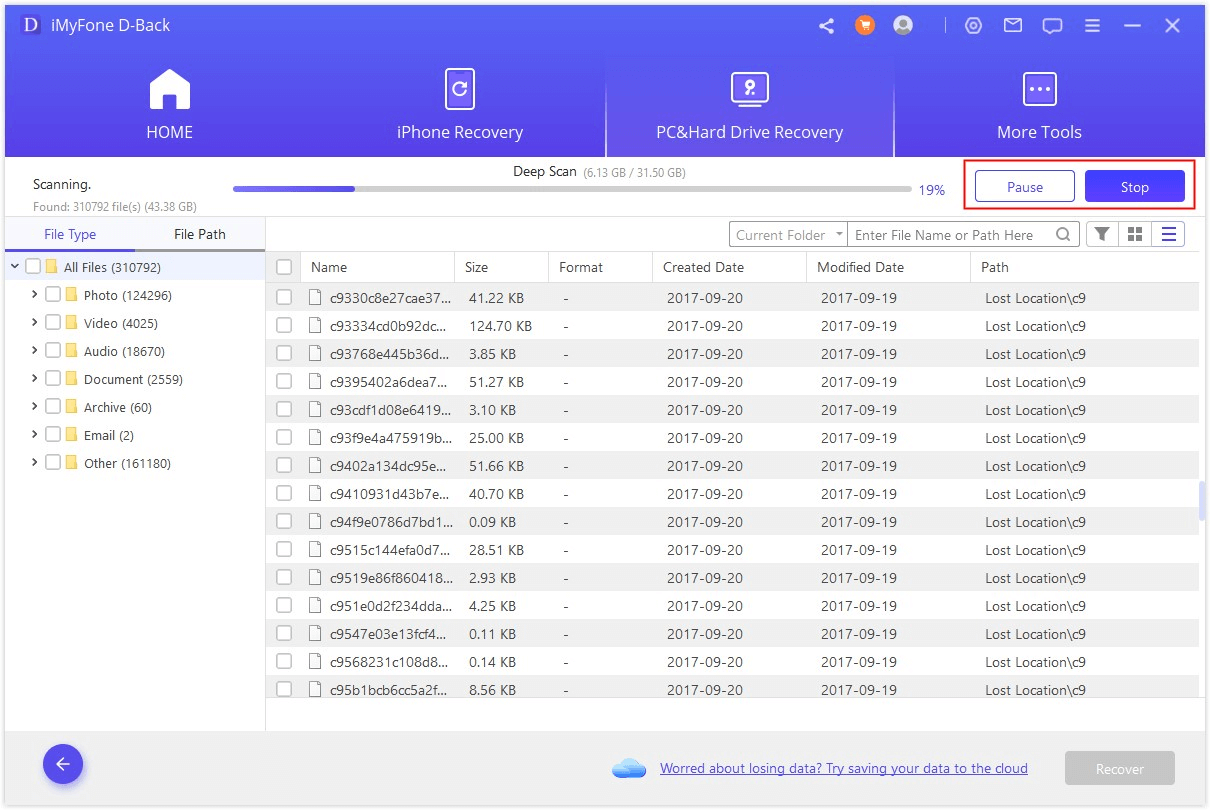Click the Recover button
Image resolution: width=1210 pixels, height=810 pixels.
coord(1120,769)
